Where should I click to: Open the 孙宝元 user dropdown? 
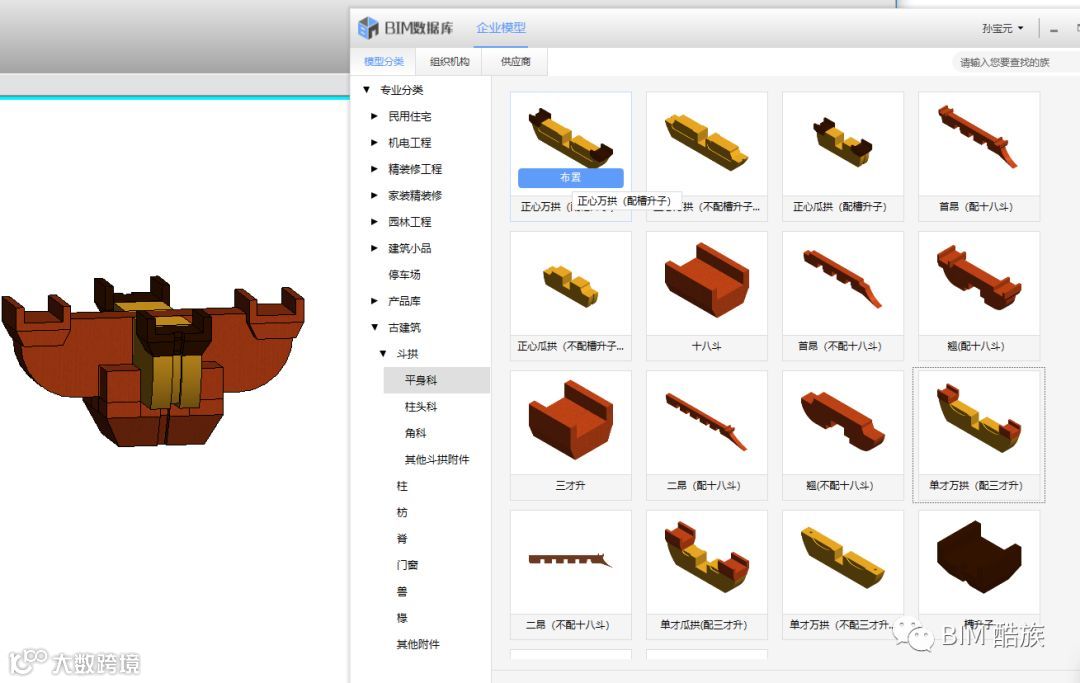tap(1002, 28)
